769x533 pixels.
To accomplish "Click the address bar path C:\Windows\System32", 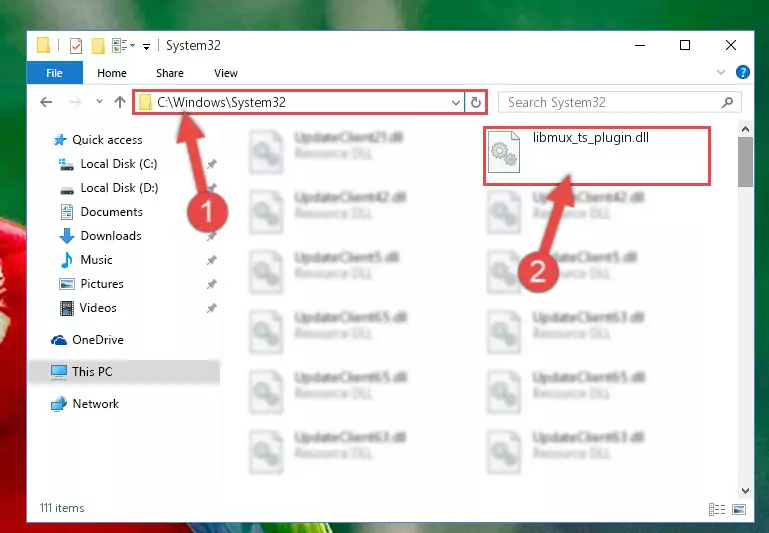I will [x=221, y=102].
